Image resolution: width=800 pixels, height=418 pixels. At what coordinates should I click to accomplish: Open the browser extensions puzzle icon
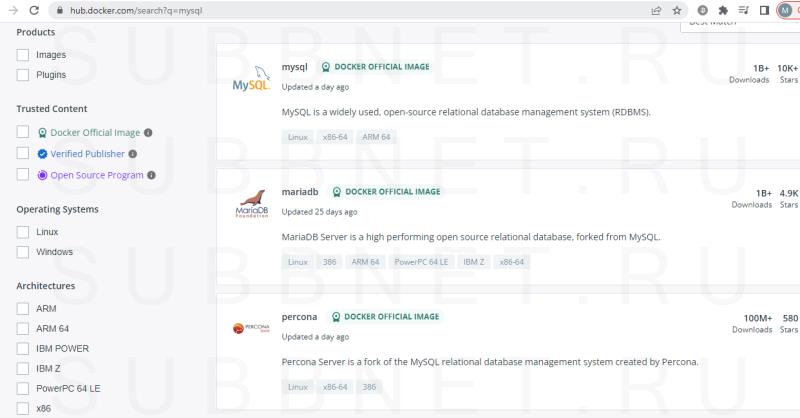point(723,10)
